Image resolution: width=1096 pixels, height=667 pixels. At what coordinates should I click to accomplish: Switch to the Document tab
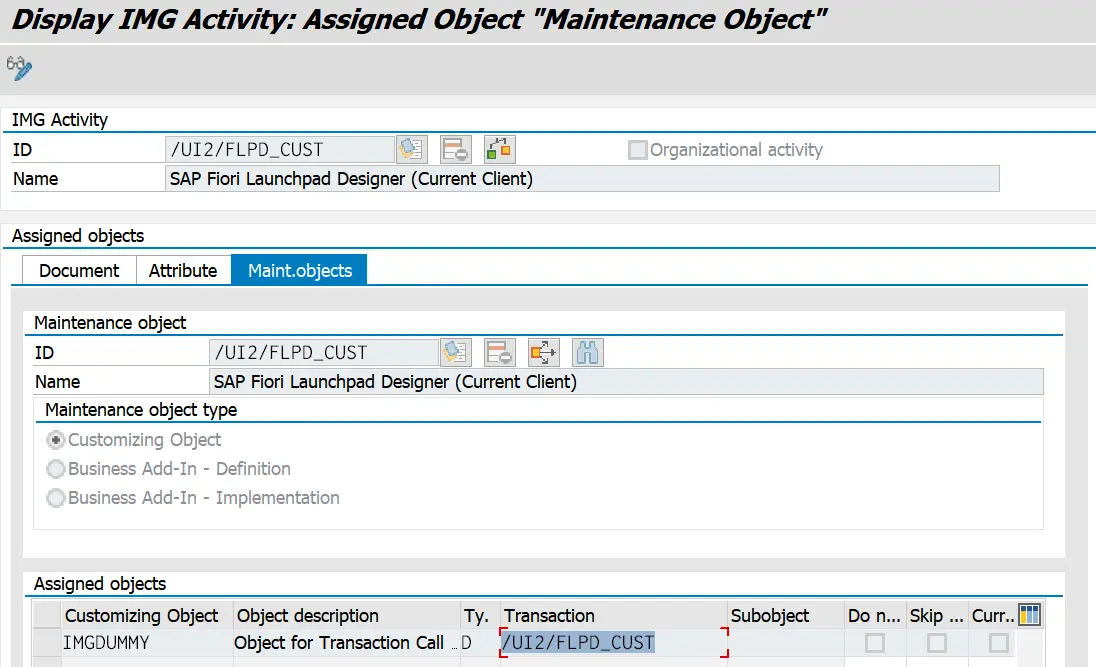[x=79, y=271]
